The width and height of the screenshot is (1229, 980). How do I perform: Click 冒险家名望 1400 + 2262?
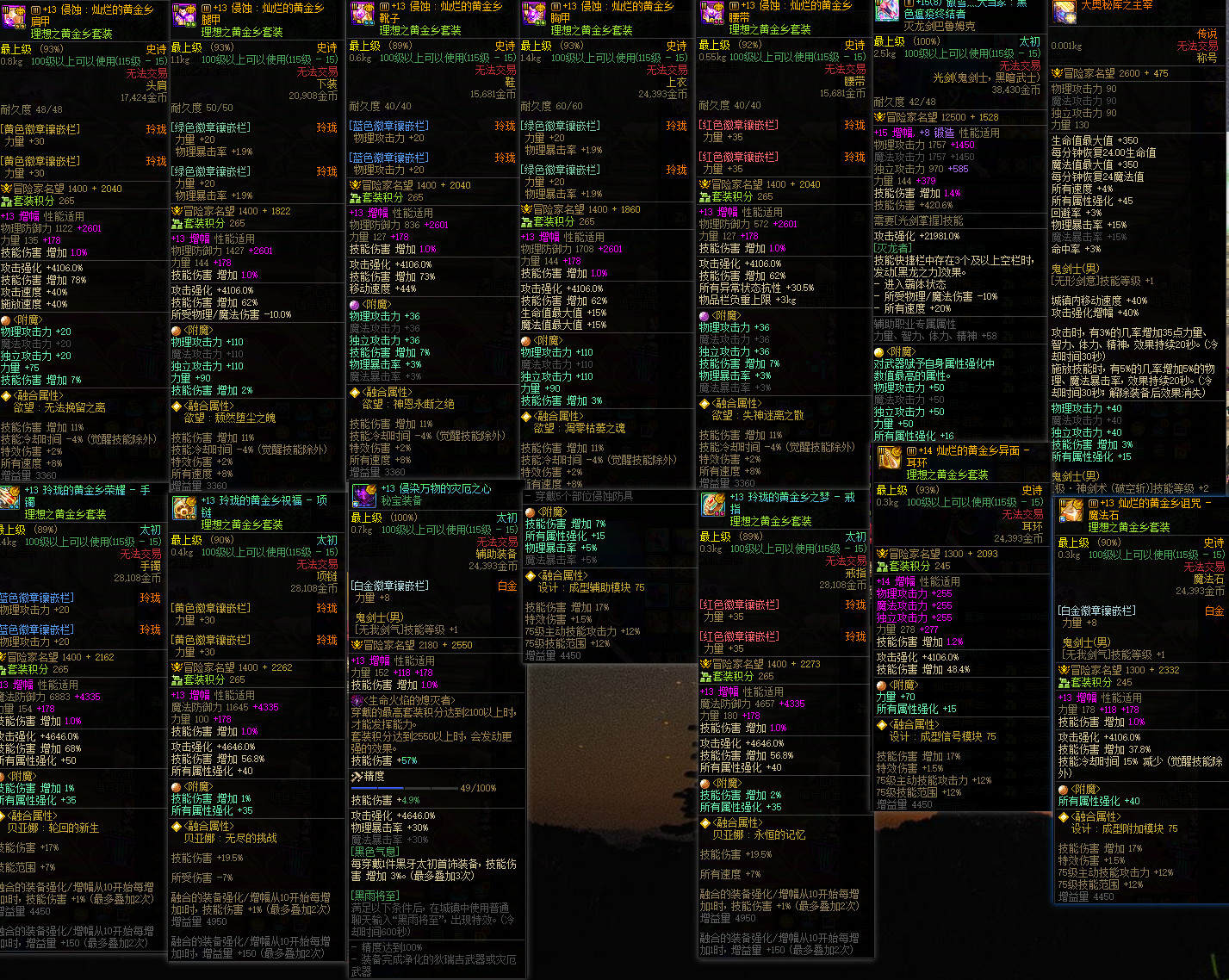[x=233, y=667]
